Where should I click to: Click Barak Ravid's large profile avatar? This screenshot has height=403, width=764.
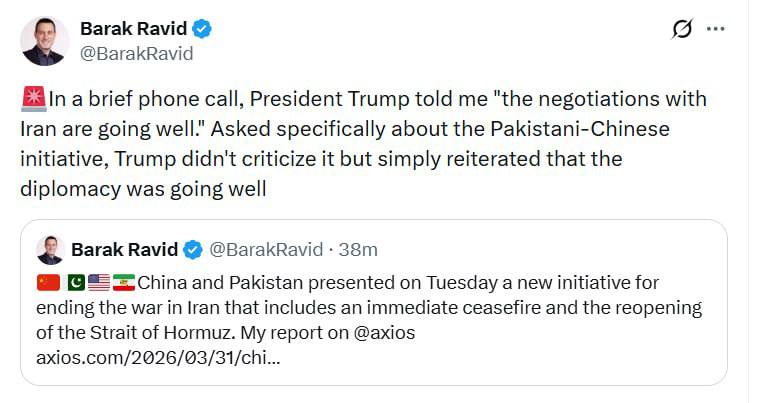pyautogui.click(x=45, y=41)
